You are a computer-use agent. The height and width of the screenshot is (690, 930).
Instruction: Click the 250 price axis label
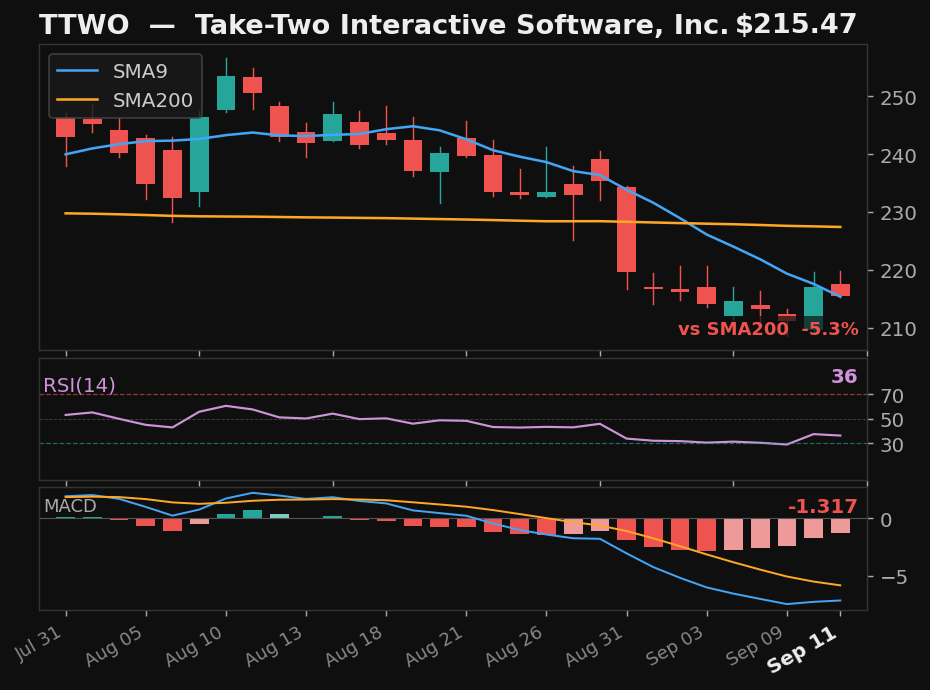[898, 98]
